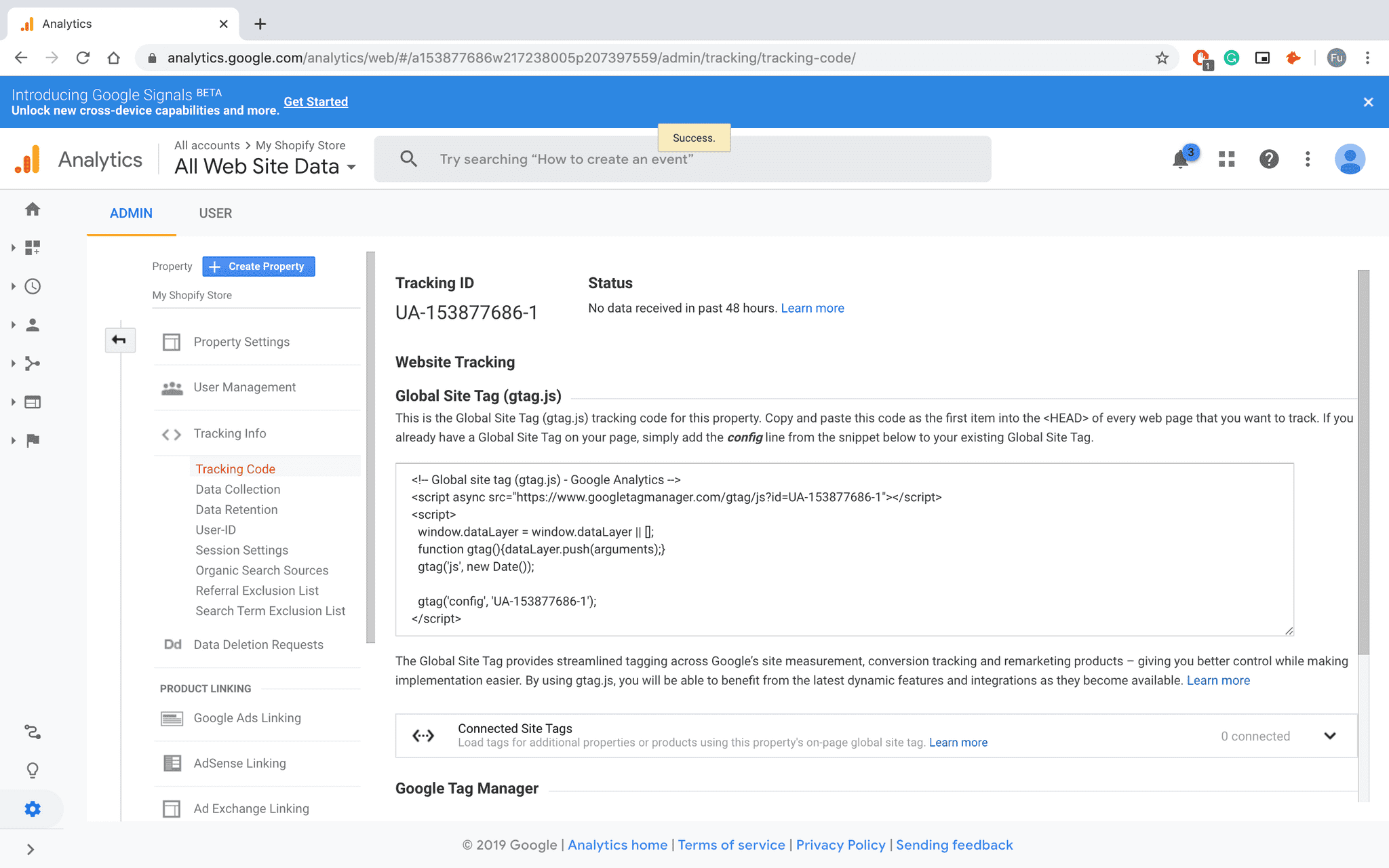Open the Help question mark icon

pos(1268,159)
